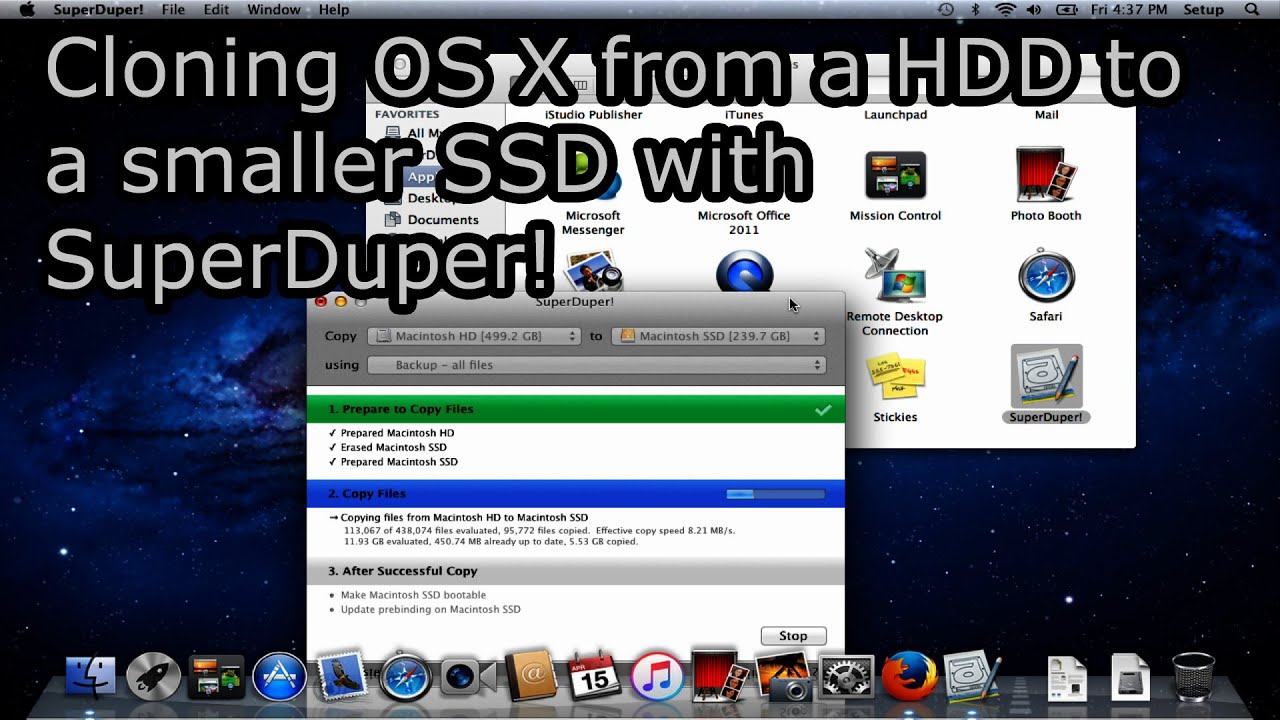Open Stickies in the Finder Applications window

pos(895,376)
